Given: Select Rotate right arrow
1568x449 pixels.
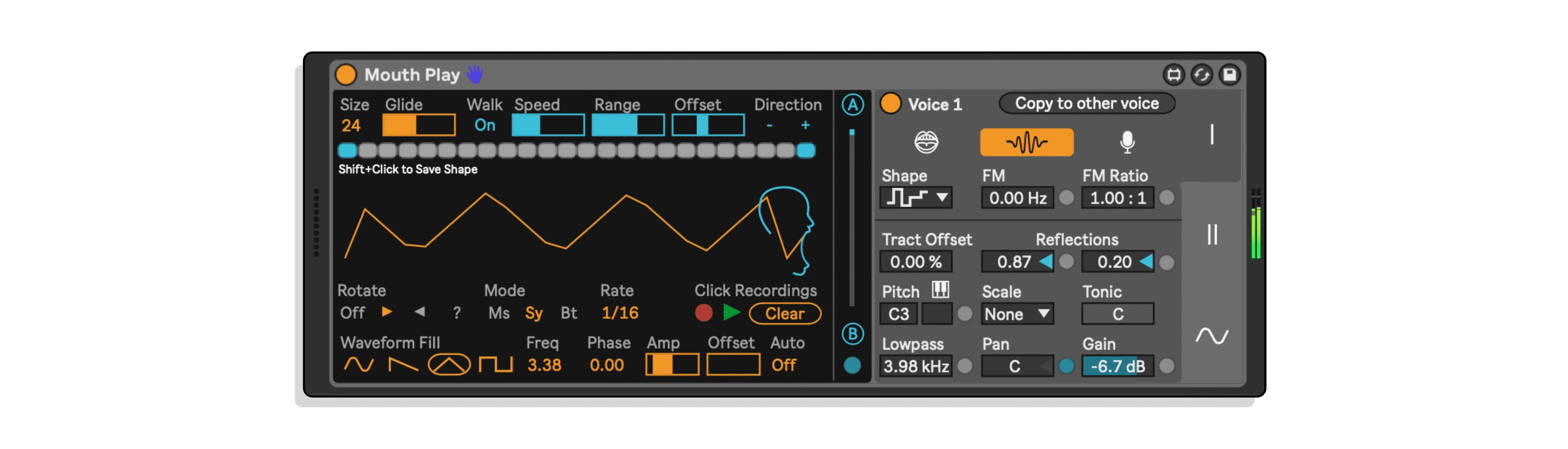Looking at the screenshot, I should (x=387, y=312).
